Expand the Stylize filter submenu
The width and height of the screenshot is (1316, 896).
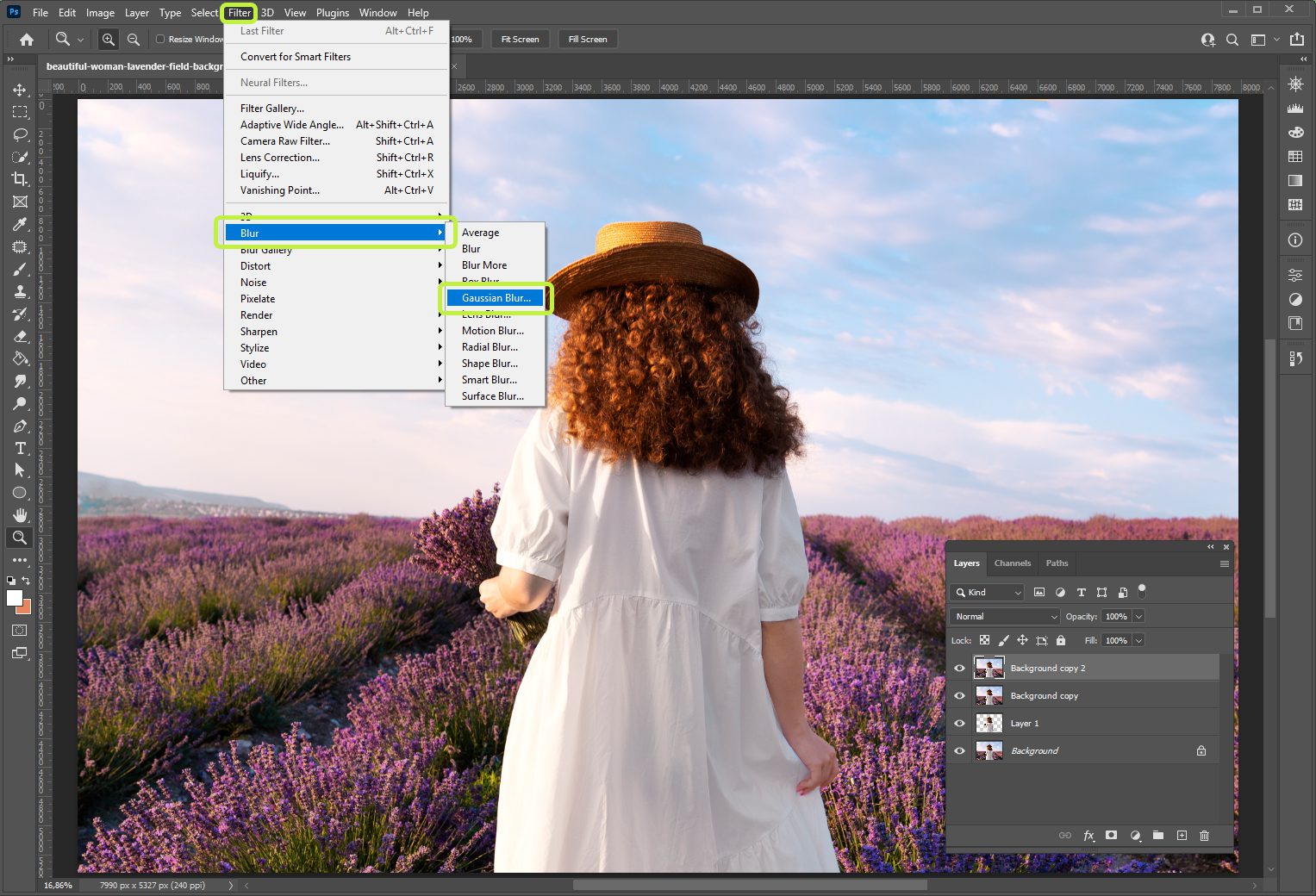coord(336,347)
